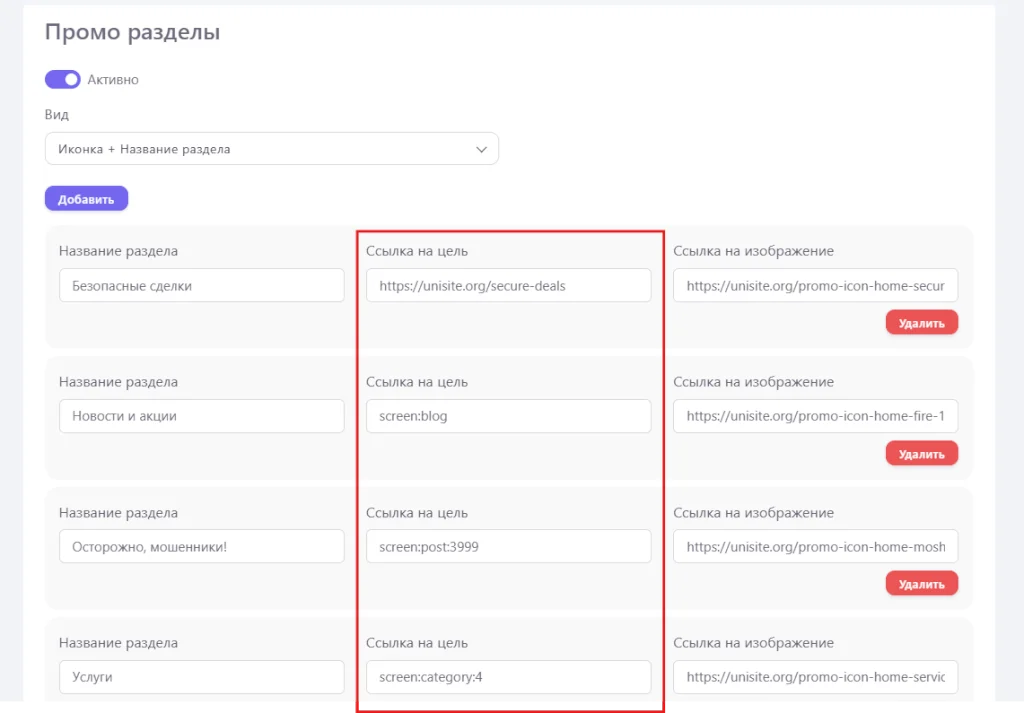The height and width of the screenshot is (713, 1024).
Task: Click the promo-icon-home-servic image link field
Action: pyautogui.click(x=815, y=677)
